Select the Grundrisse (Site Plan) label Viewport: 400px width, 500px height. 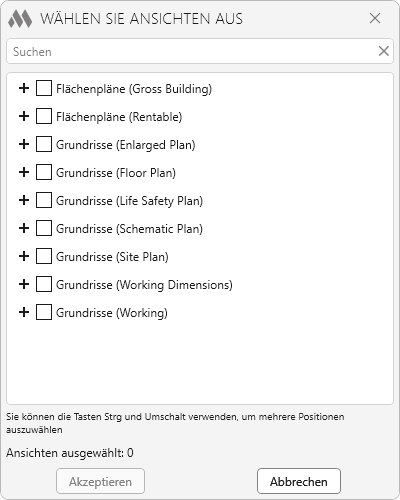pyautogui.click(x=112, y=257)
